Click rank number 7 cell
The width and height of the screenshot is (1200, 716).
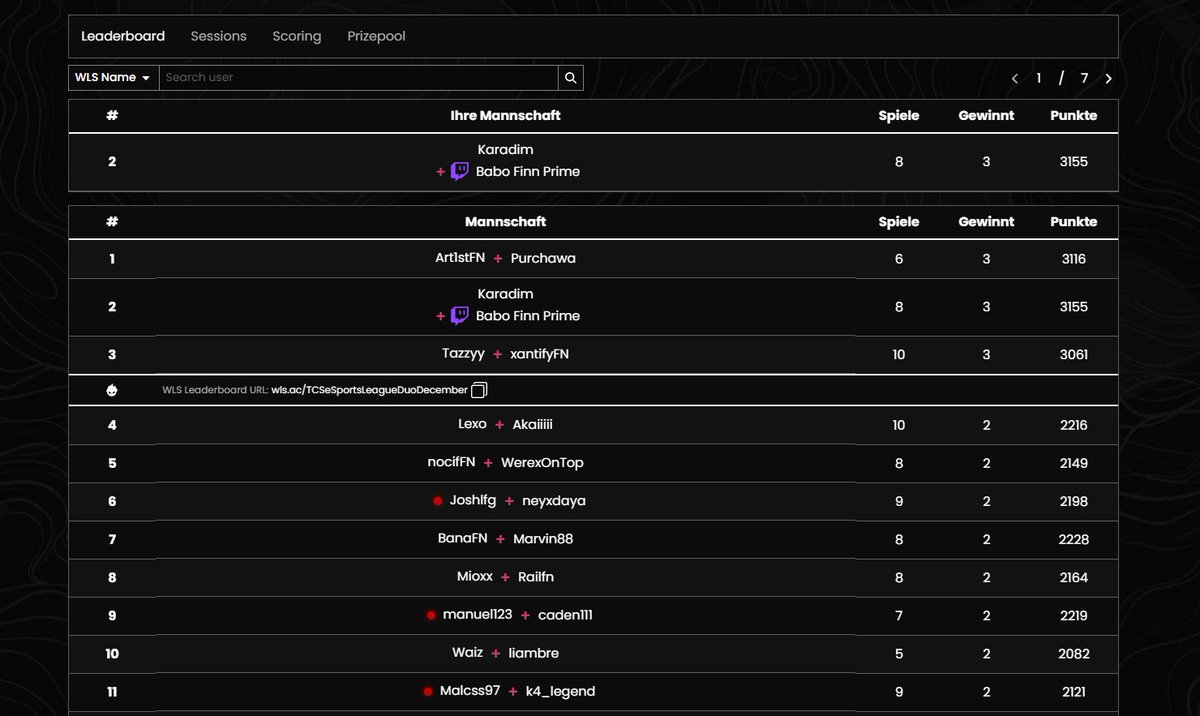tap(112, 539)
